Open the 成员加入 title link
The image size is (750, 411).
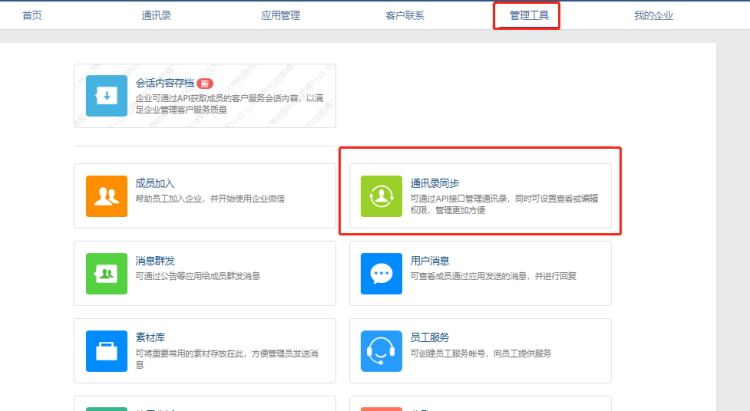(x=155, y=184)
